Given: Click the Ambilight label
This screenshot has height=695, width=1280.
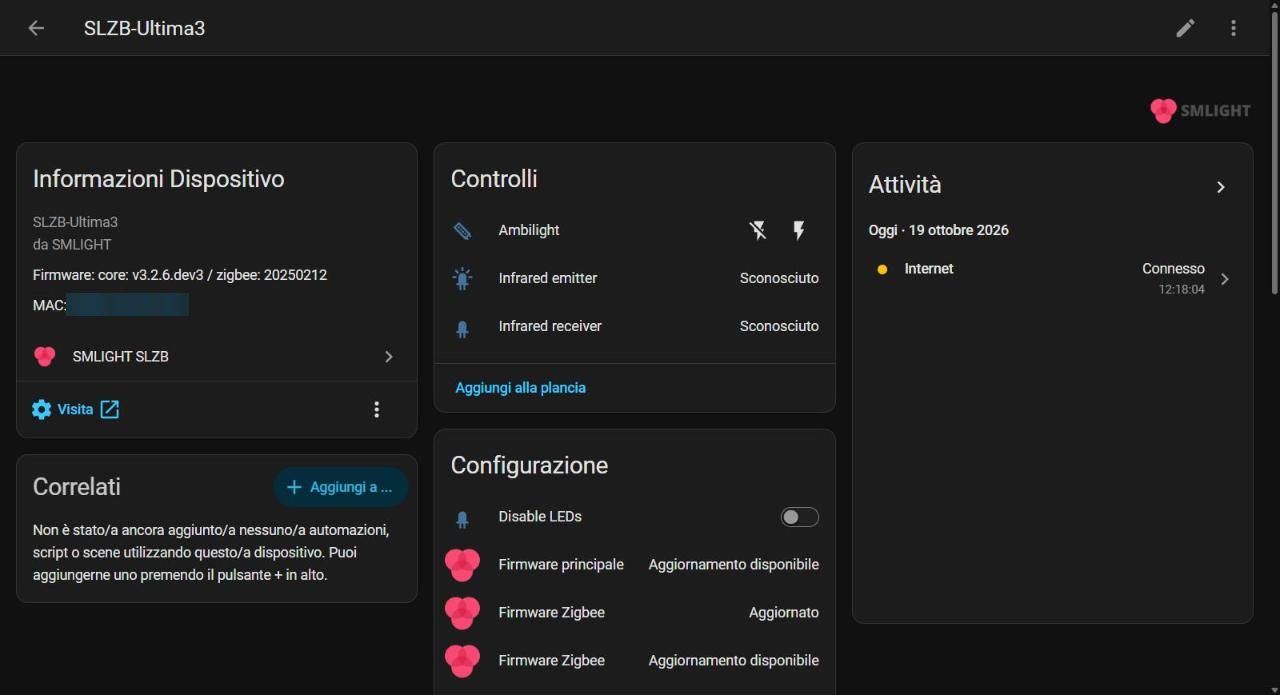Looking at the screenshot, I should [529, 230].
